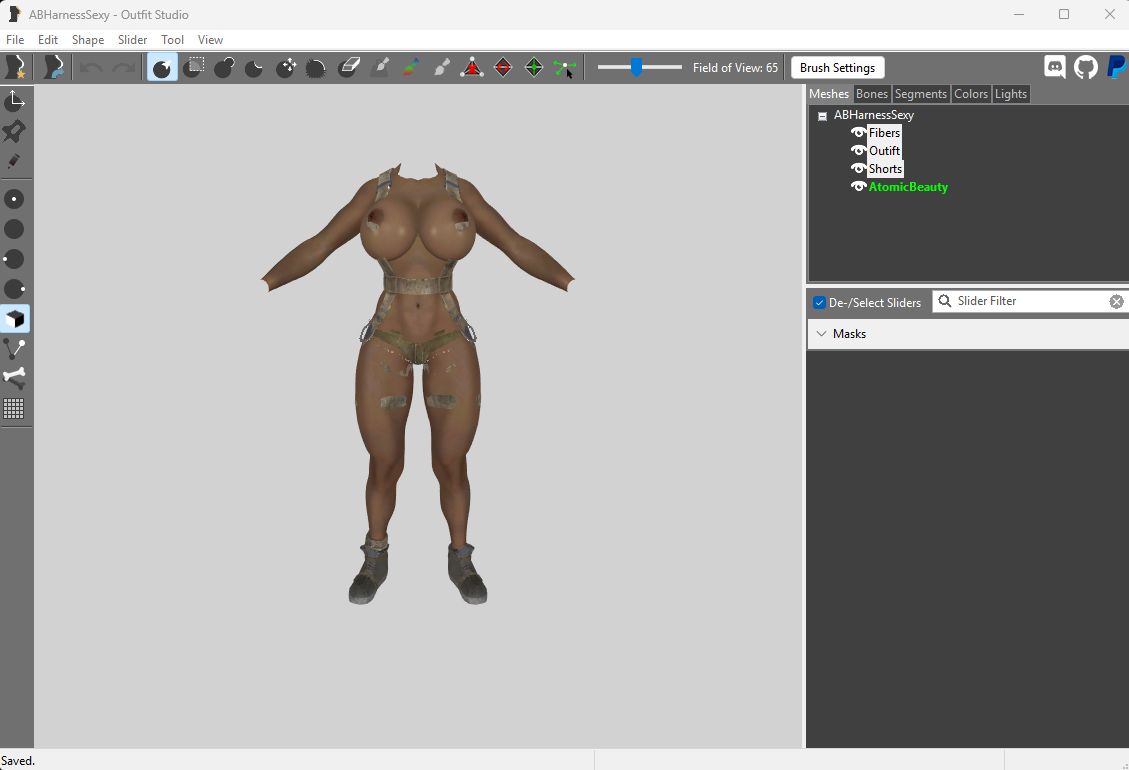Select the ABHarnessSexy project root name

click(873, 115)
